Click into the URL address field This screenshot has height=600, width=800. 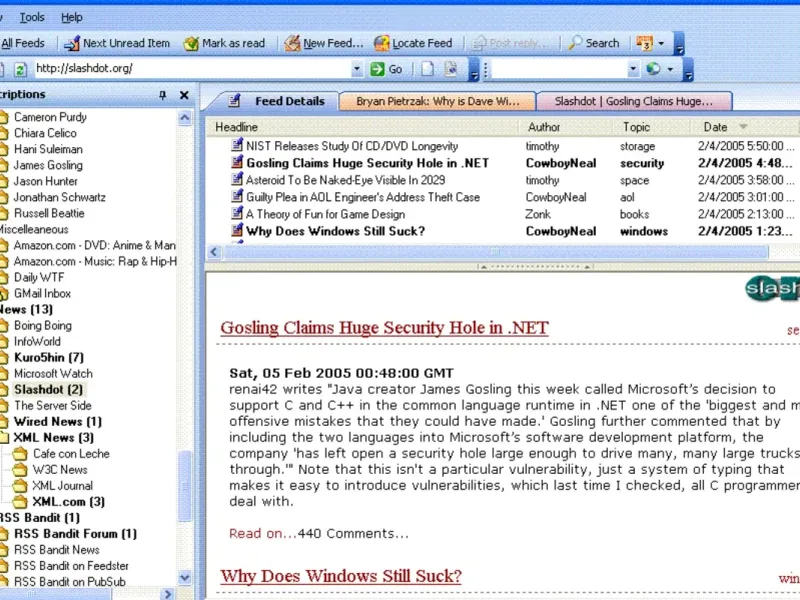(192, 68)
